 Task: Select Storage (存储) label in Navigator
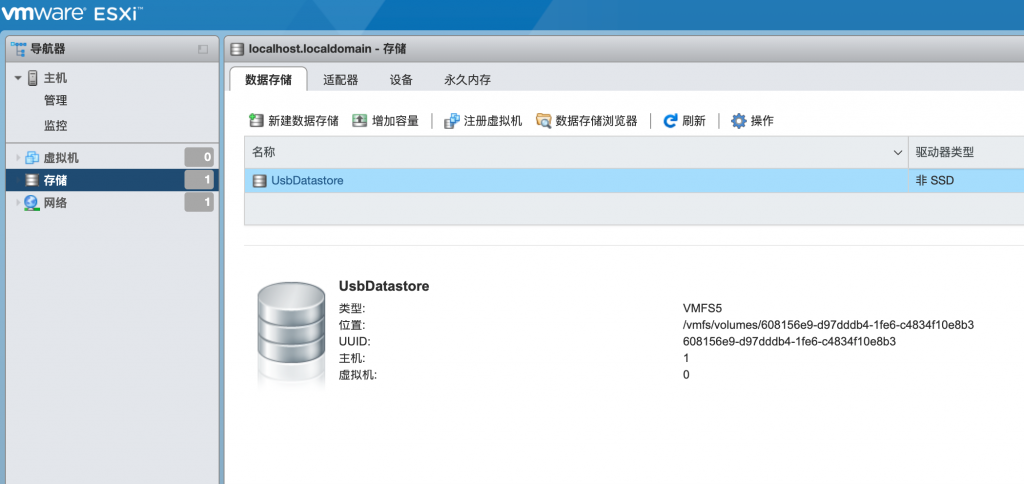(x=56, y=180)
